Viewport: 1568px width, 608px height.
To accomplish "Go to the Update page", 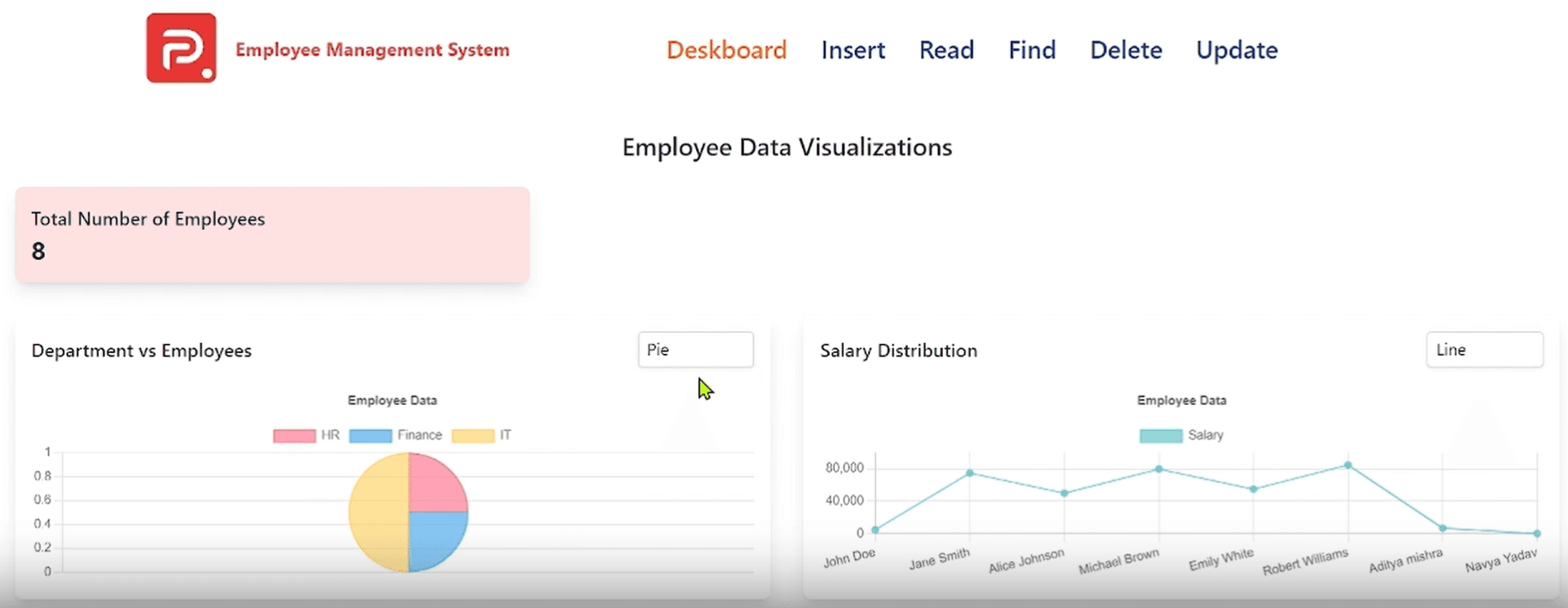I will 1237,50.
